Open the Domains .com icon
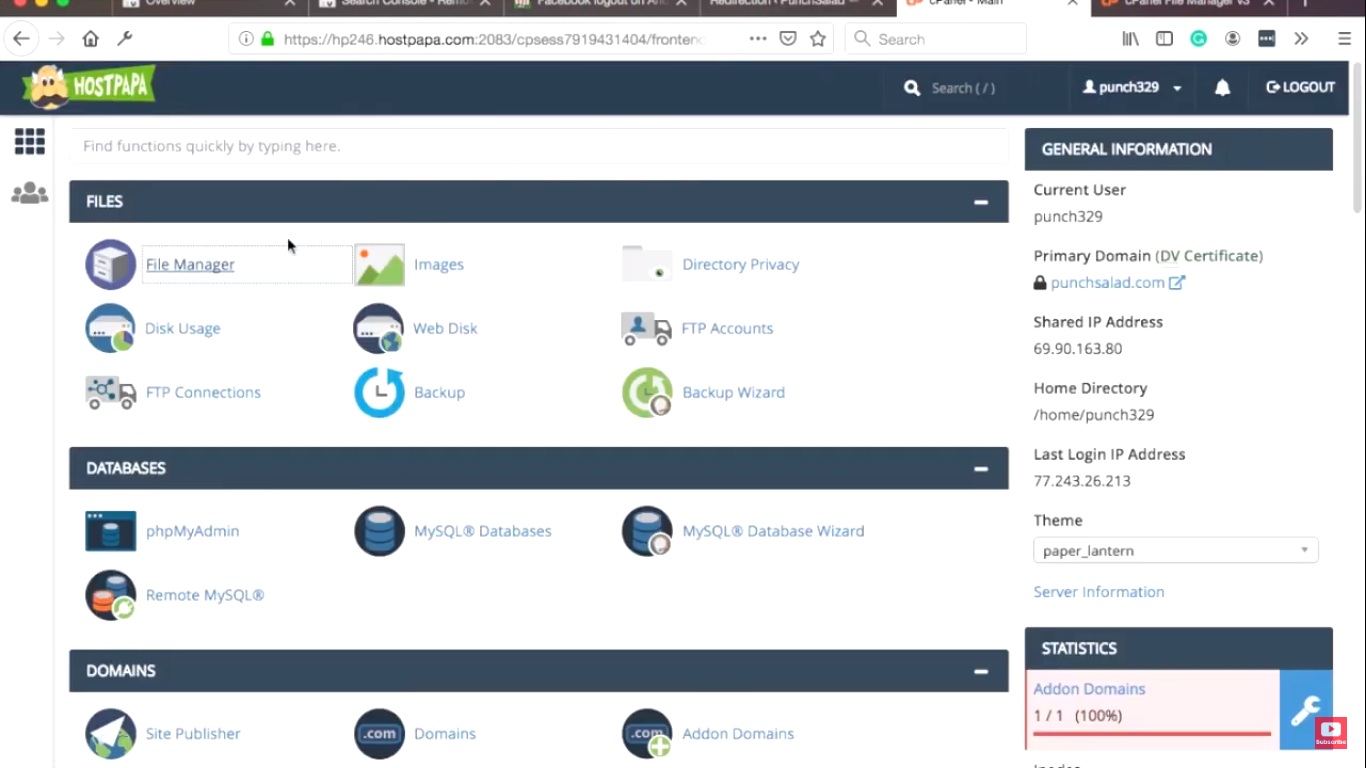The width and height of the screenshot is (1366, 768). point(379,734)
